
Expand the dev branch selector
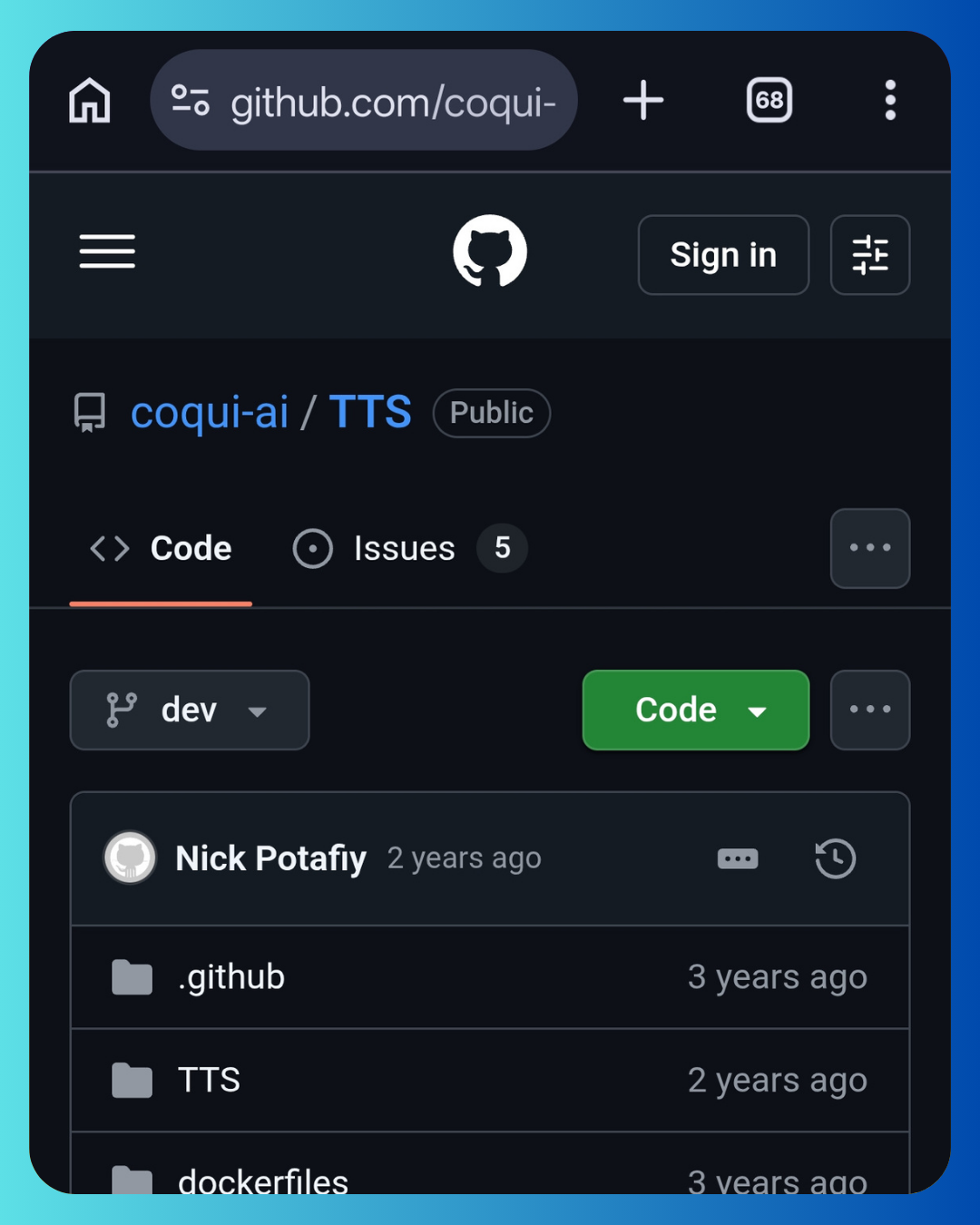pos(190,710)
